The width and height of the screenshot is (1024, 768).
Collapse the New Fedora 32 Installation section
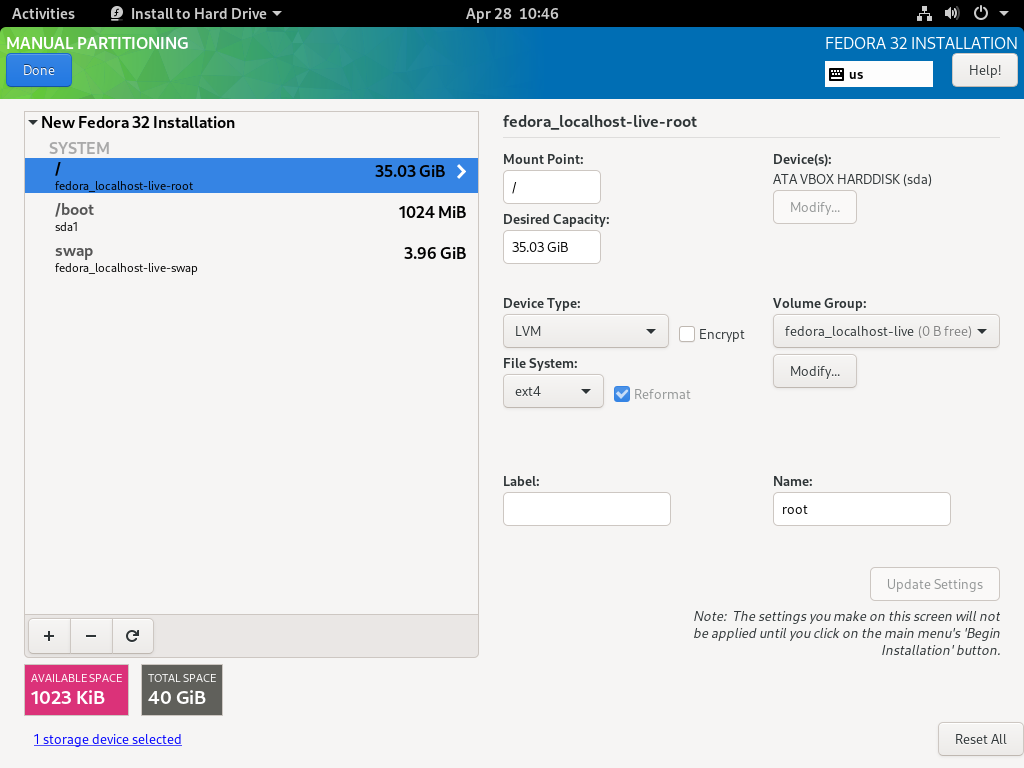pyautogui.click(x=33, y=122)
